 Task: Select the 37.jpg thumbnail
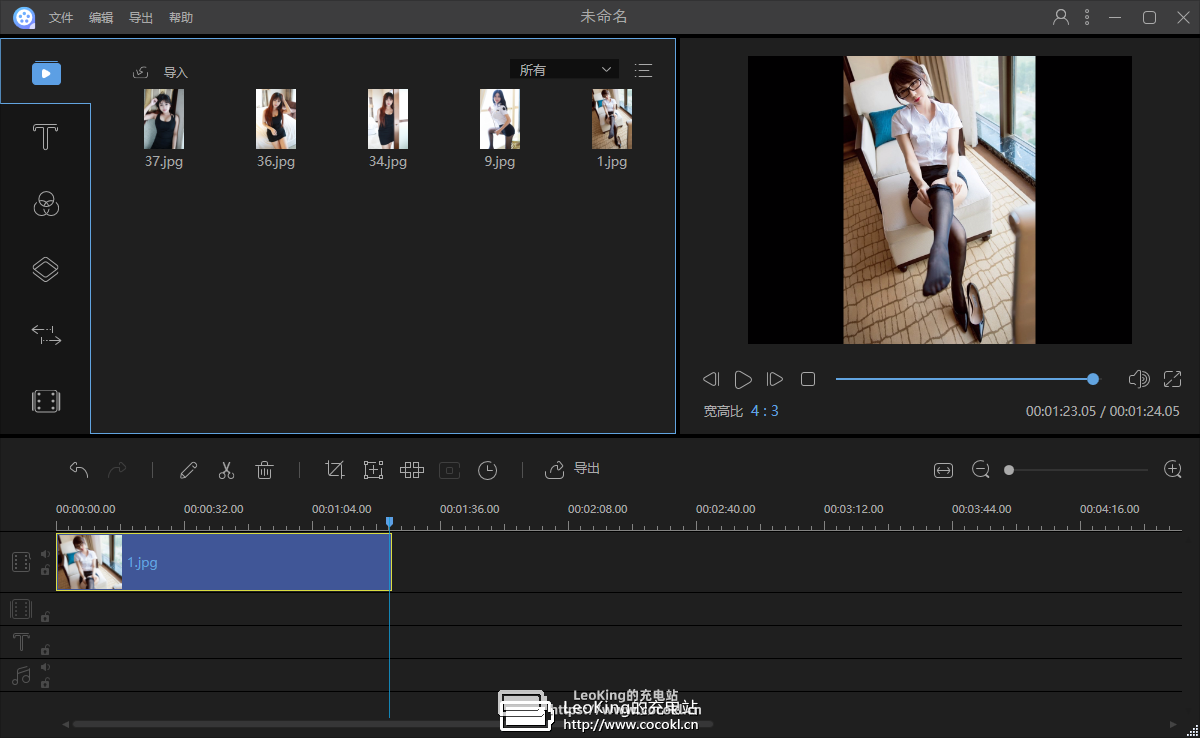point(164,119)
